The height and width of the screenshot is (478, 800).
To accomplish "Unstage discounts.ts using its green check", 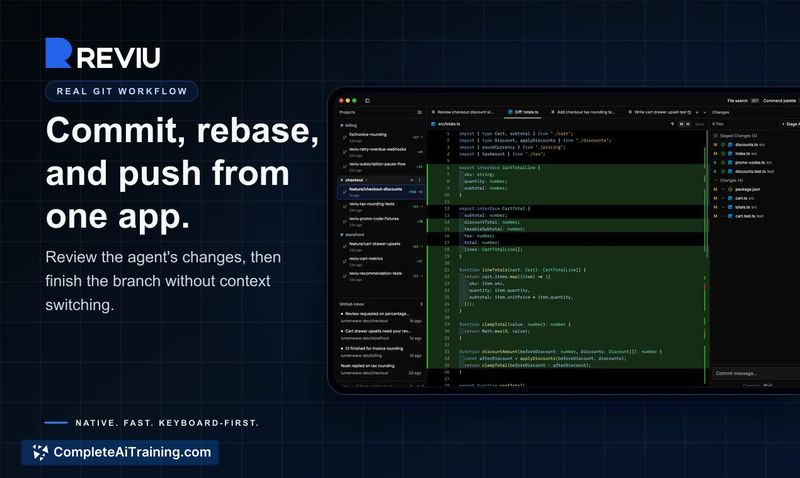I will (x=723, y=145).
